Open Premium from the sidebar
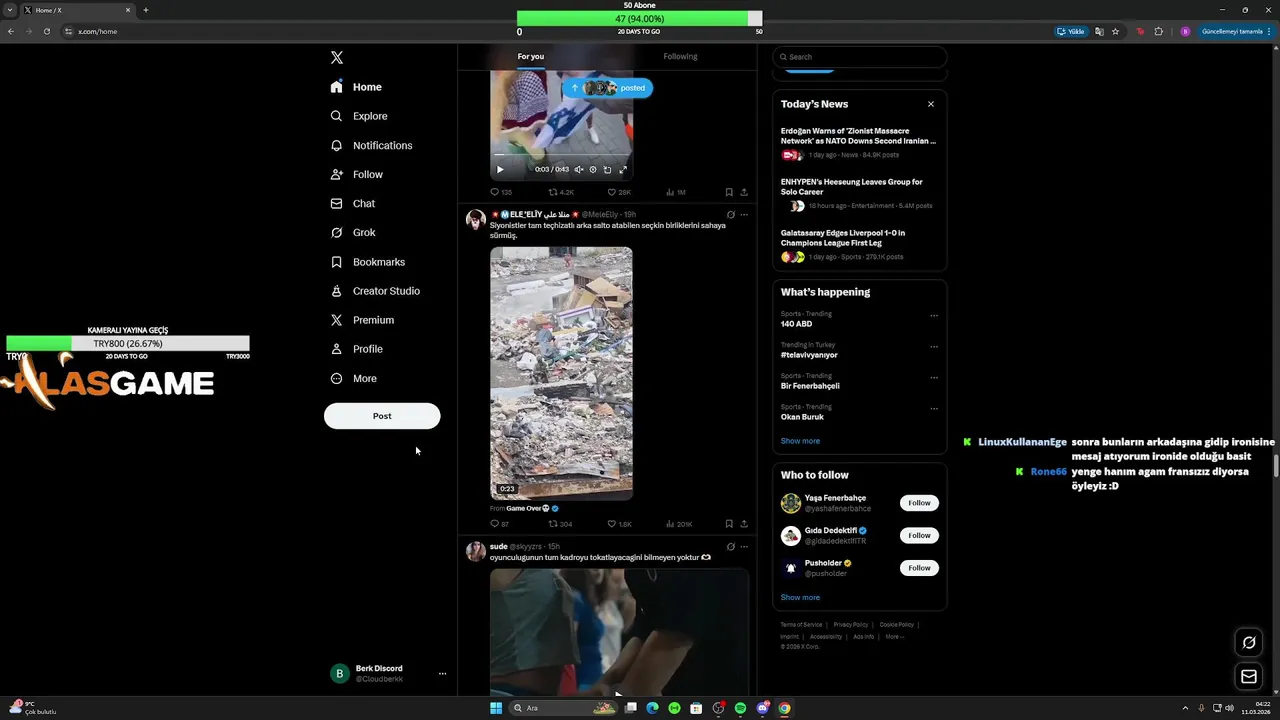This screenshot has height=720, width=1280. 362,320
